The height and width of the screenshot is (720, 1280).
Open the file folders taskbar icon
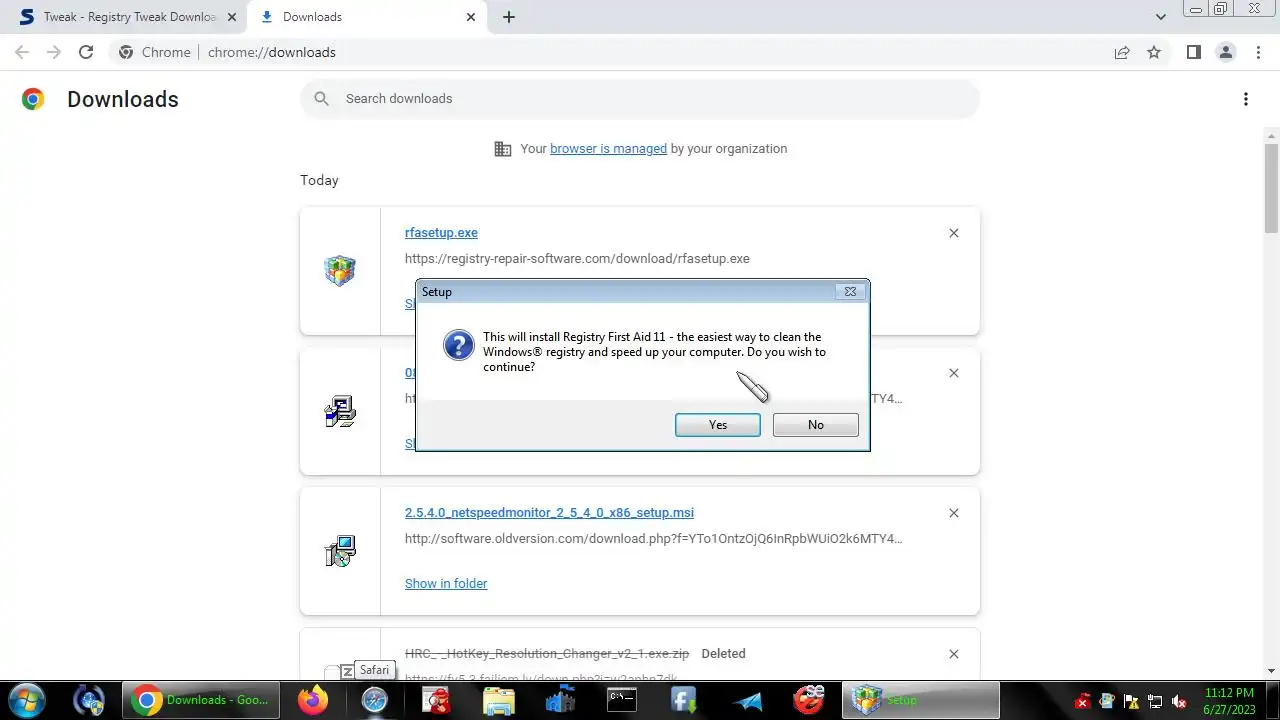click(499, 700)
